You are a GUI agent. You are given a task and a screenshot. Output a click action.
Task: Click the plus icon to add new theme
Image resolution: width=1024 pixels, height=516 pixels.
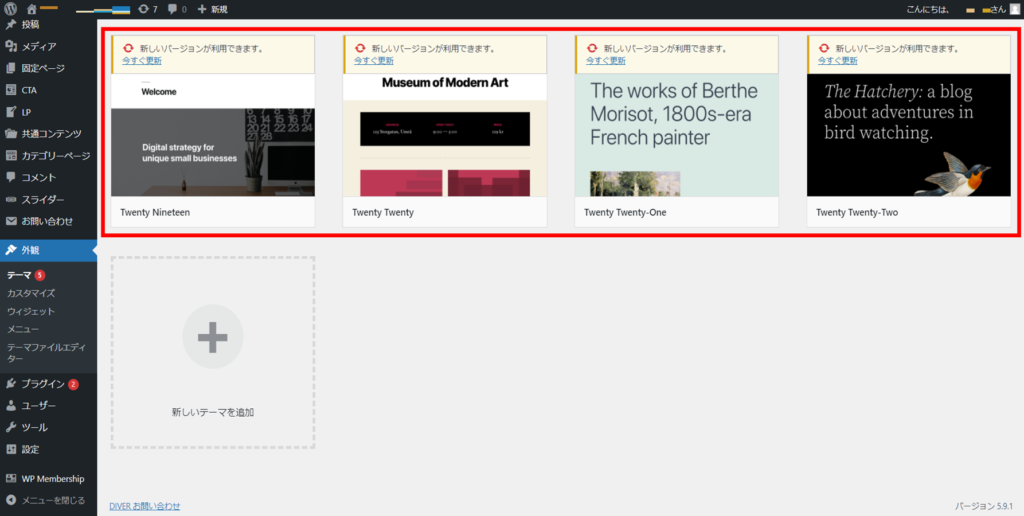pos(212,338)
